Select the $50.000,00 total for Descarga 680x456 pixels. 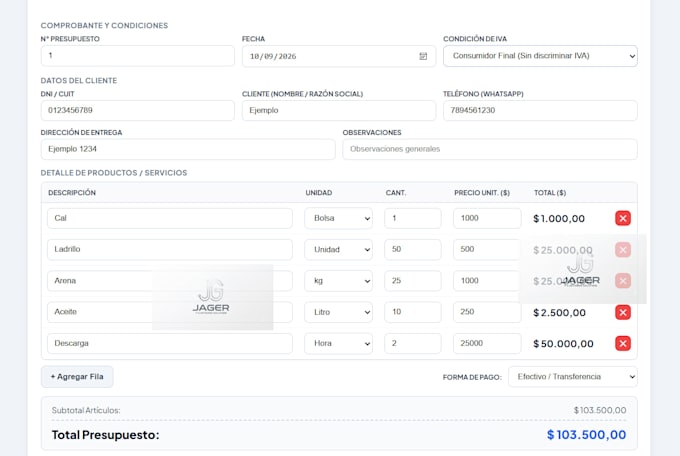(563, 344)
